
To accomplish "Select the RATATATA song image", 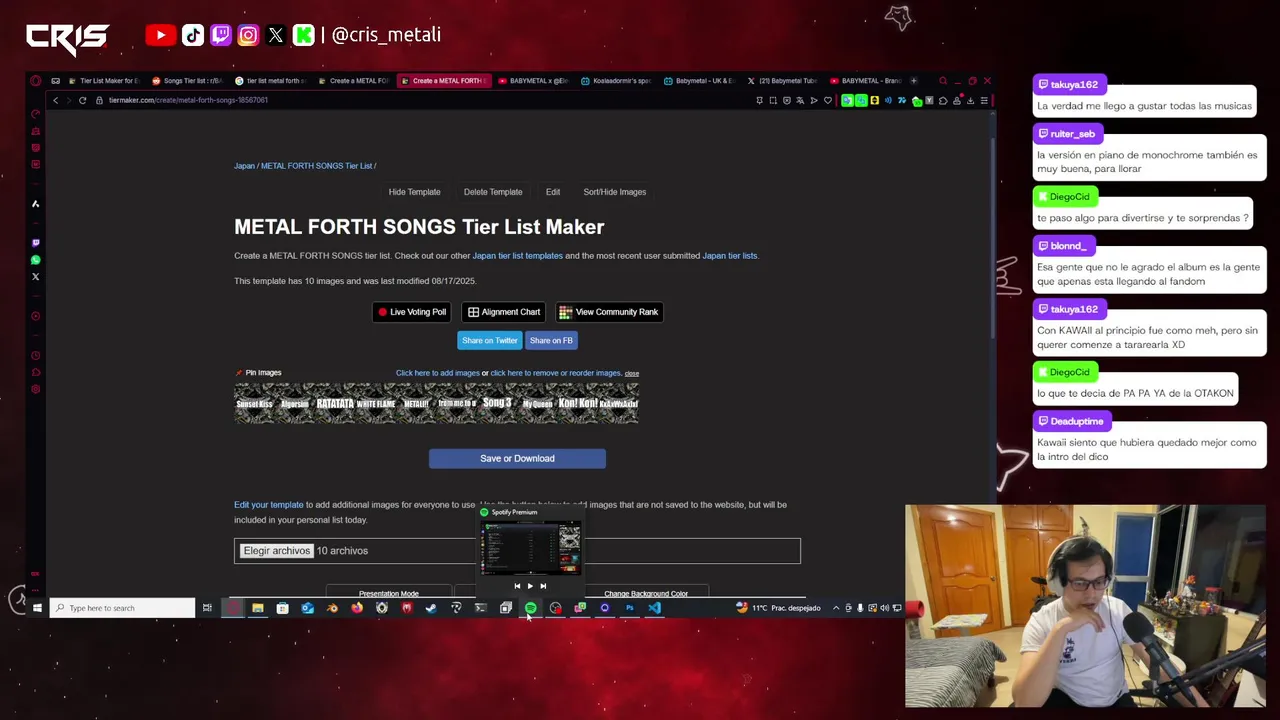I will point(335,404).
